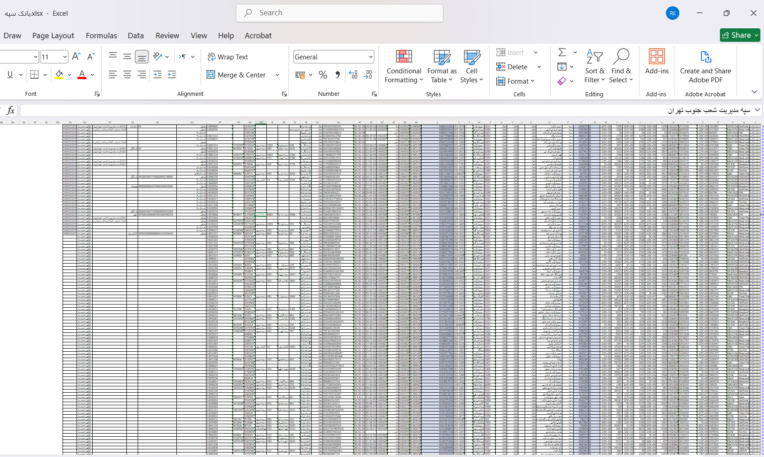The width and height of the screenshot is (764, 457).
Task: Toggle top align for cell content
Action: coord(113,57)
